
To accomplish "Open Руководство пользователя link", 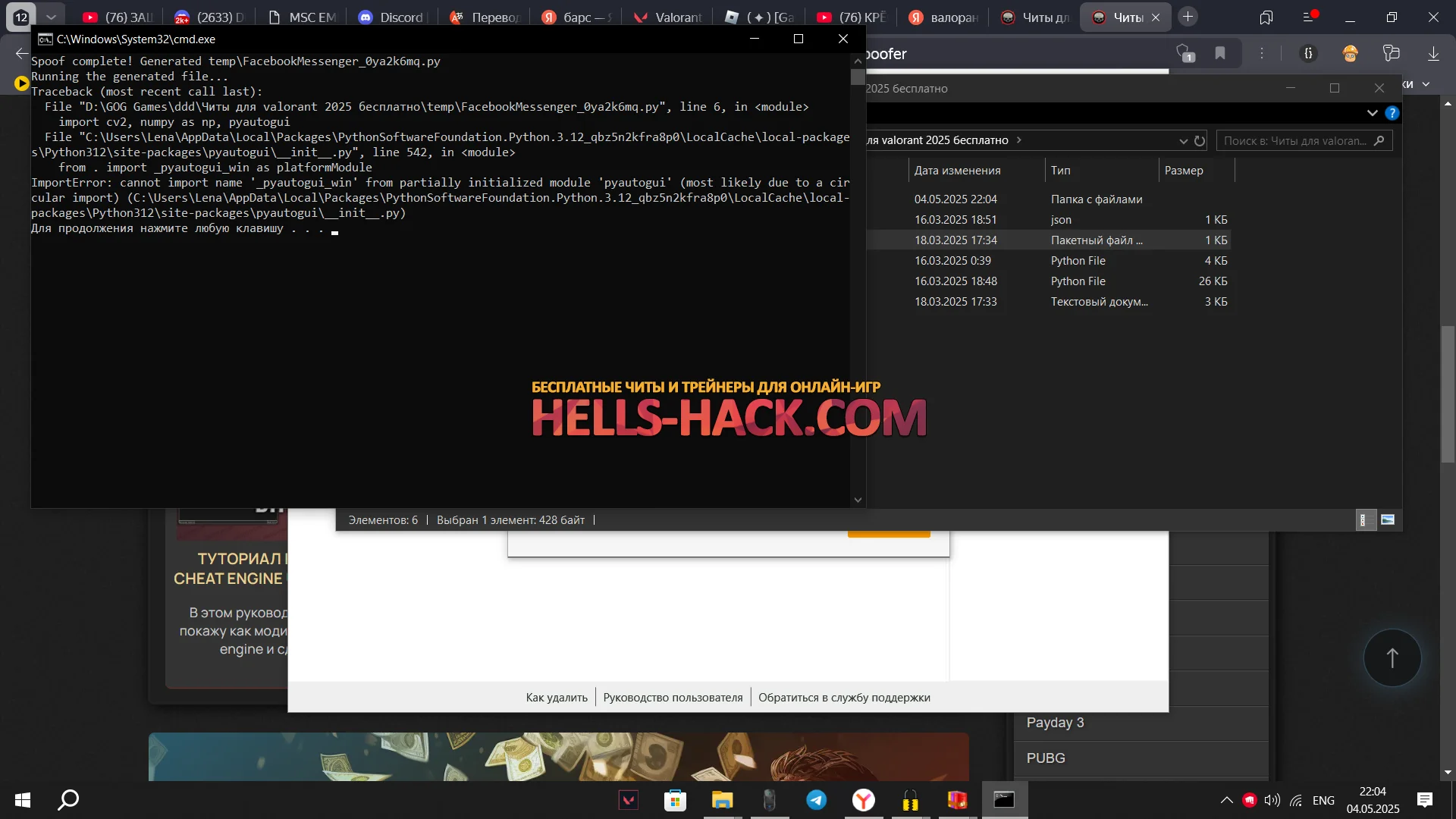I will (673, 698).
